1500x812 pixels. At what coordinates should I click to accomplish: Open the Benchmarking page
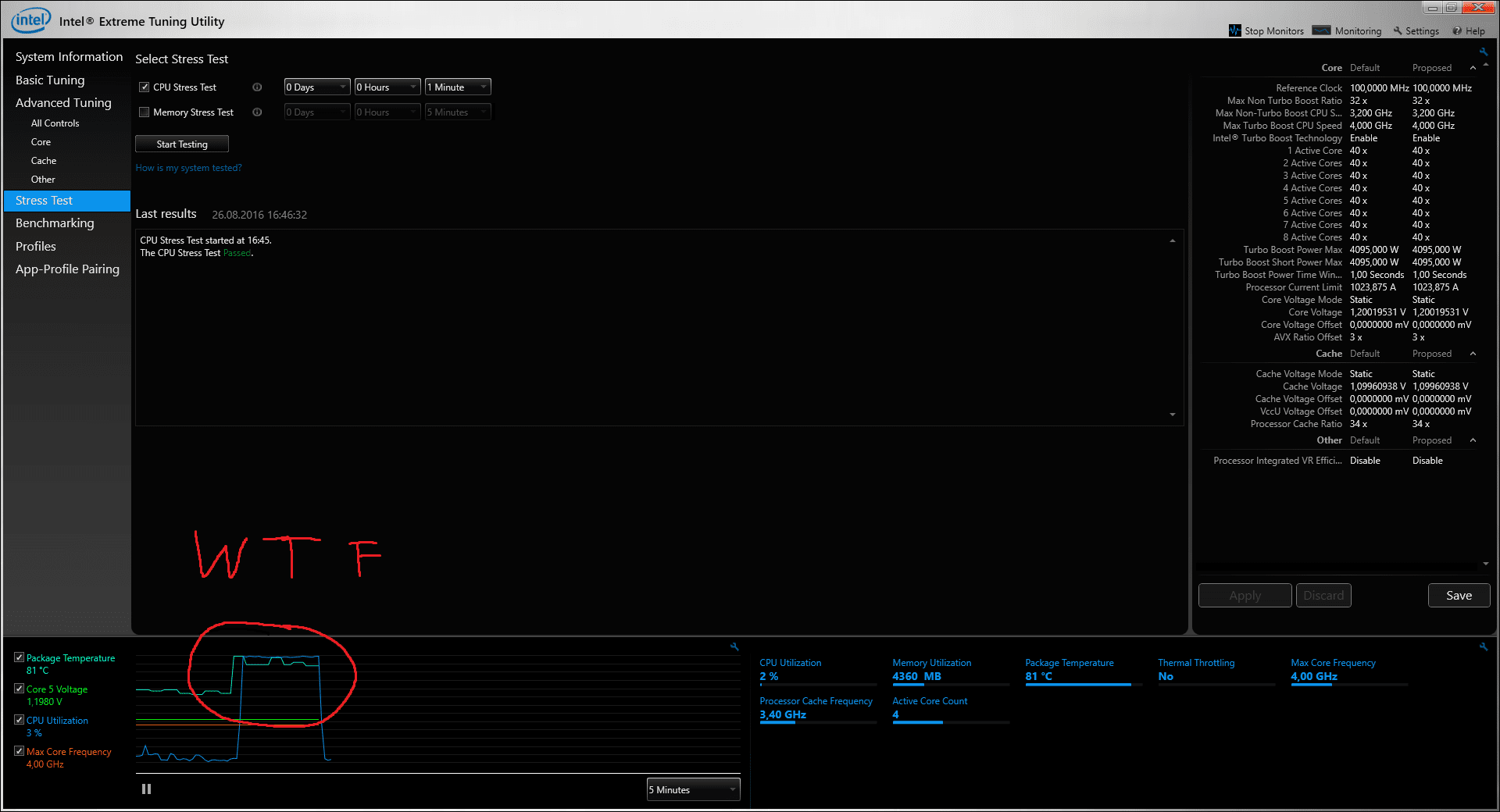tap(55, 223)
